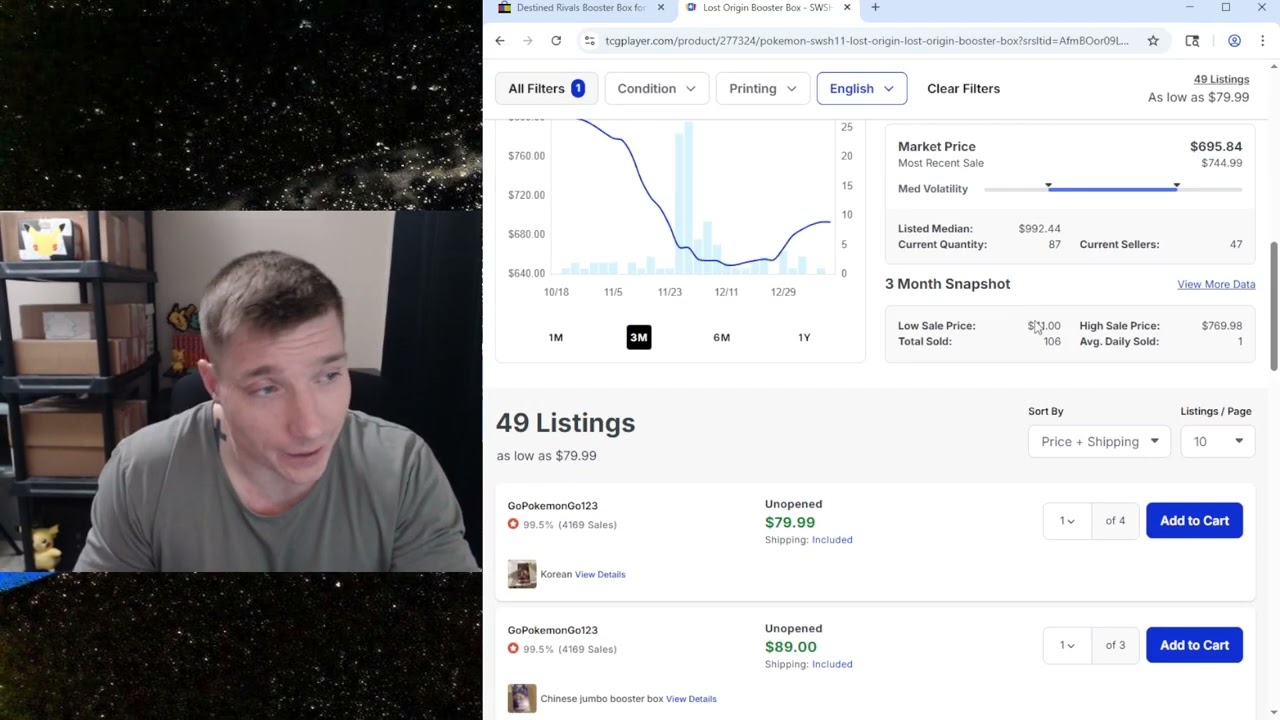Open quantity dropdown for $89.00 listing
Viewport: 1280px width, 720px height.
(1067, 645)
